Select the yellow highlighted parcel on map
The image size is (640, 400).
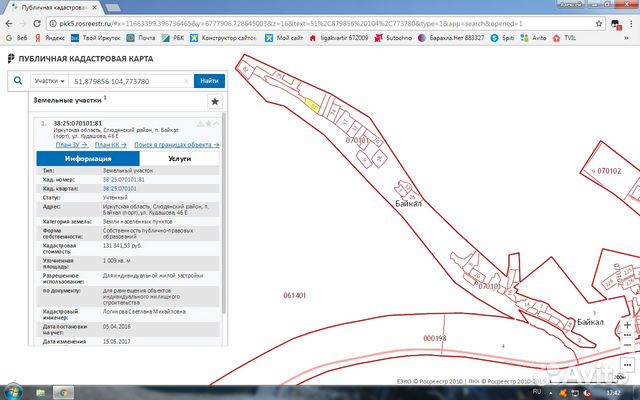coord(313,105)
